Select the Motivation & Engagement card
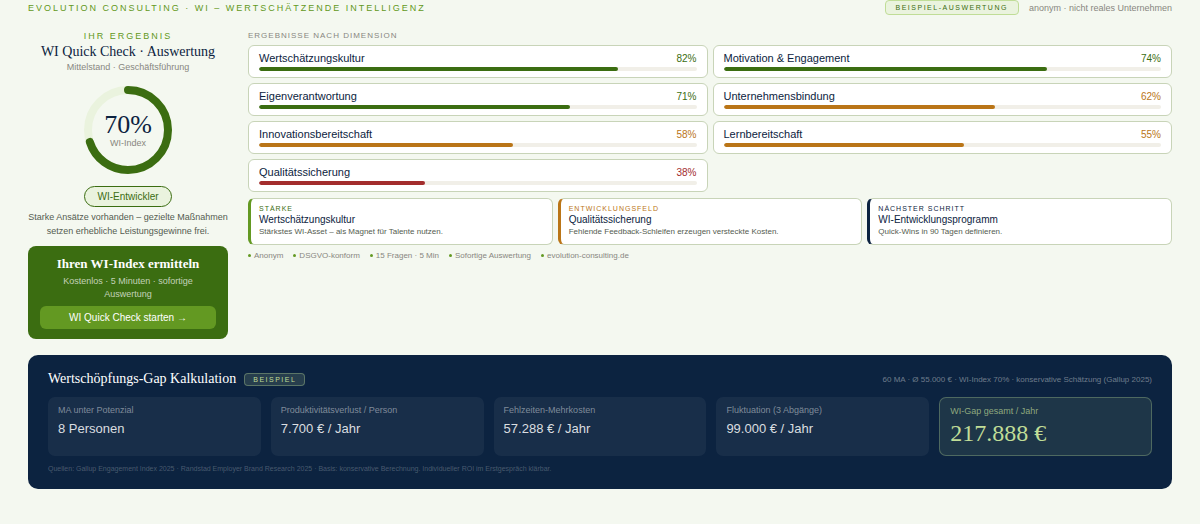 click(942, 61)
